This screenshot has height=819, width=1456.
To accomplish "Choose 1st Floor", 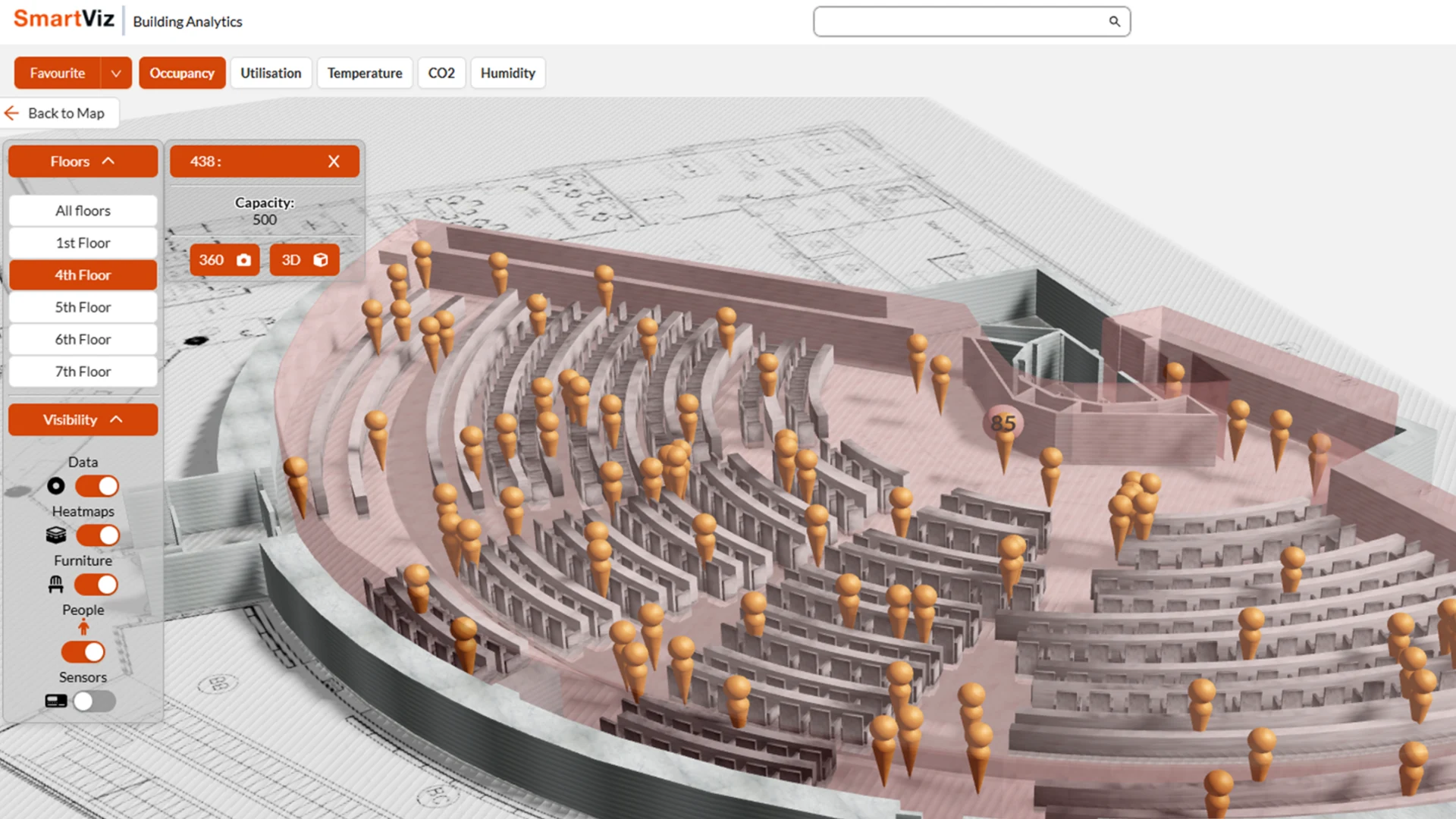I will point(83,243).
